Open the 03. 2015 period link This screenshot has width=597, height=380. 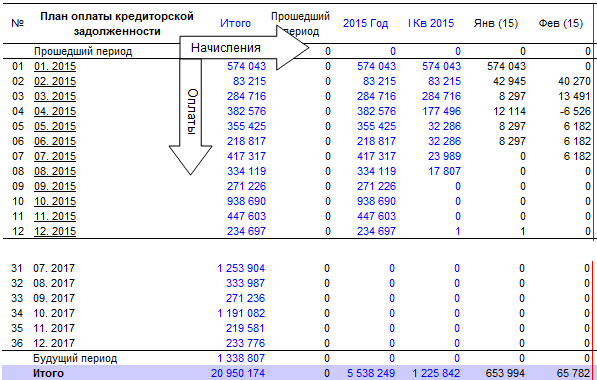55,96
